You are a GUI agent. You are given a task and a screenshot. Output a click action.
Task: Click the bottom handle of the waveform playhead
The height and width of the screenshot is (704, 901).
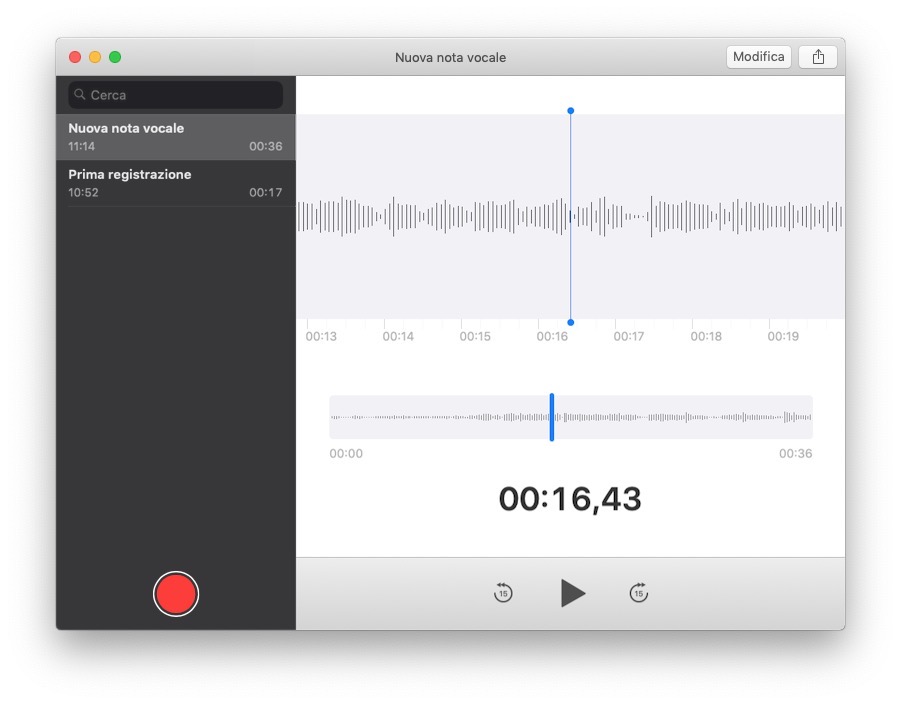570,322
